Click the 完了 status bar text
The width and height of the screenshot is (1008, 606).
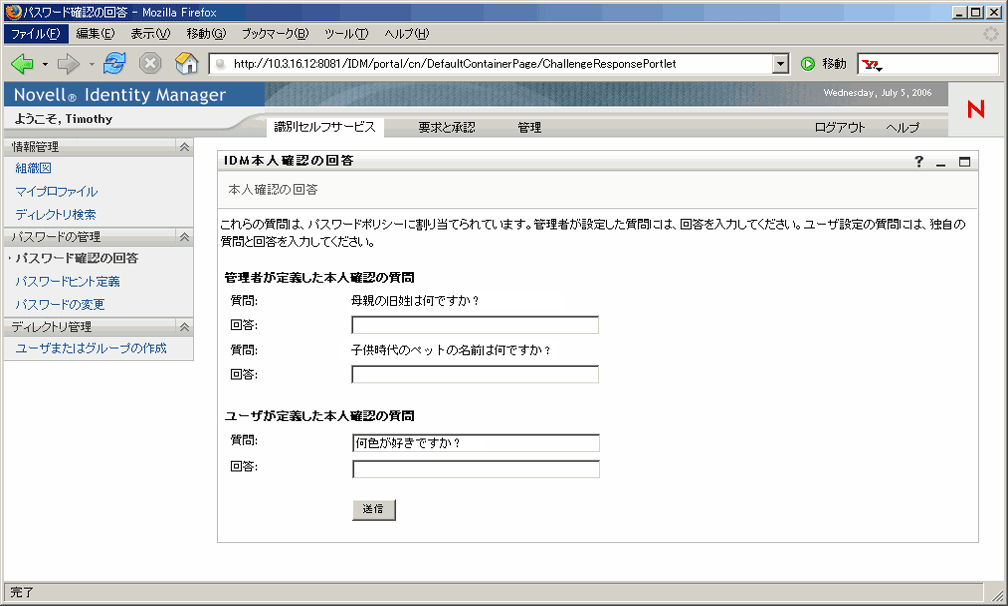[22, 593]
